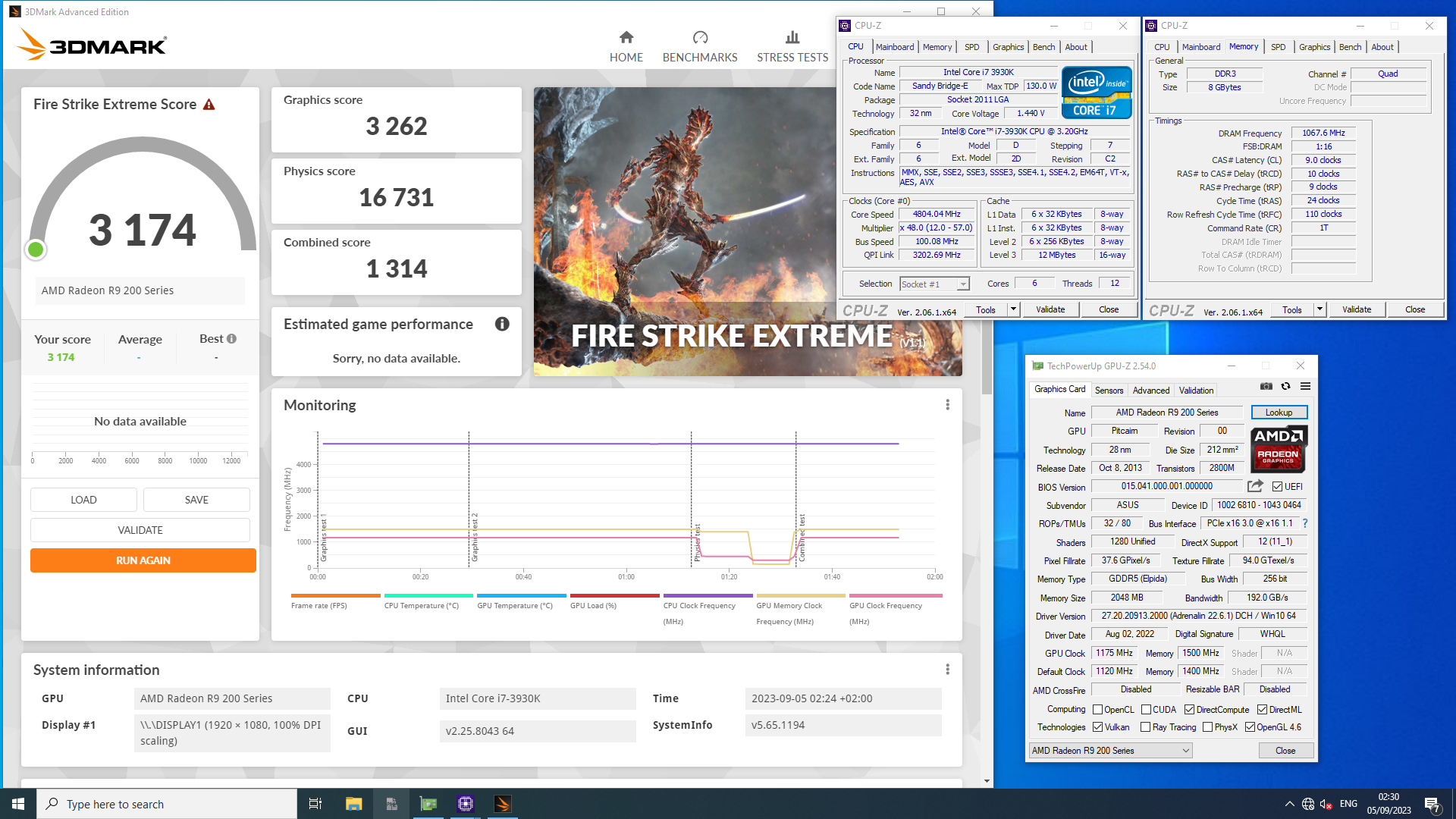Image resolution: width=1456 pixels, height=819 pixels.
Task: Switch to Bench tab in left CPU-Z window
Action: (1043, 47)
